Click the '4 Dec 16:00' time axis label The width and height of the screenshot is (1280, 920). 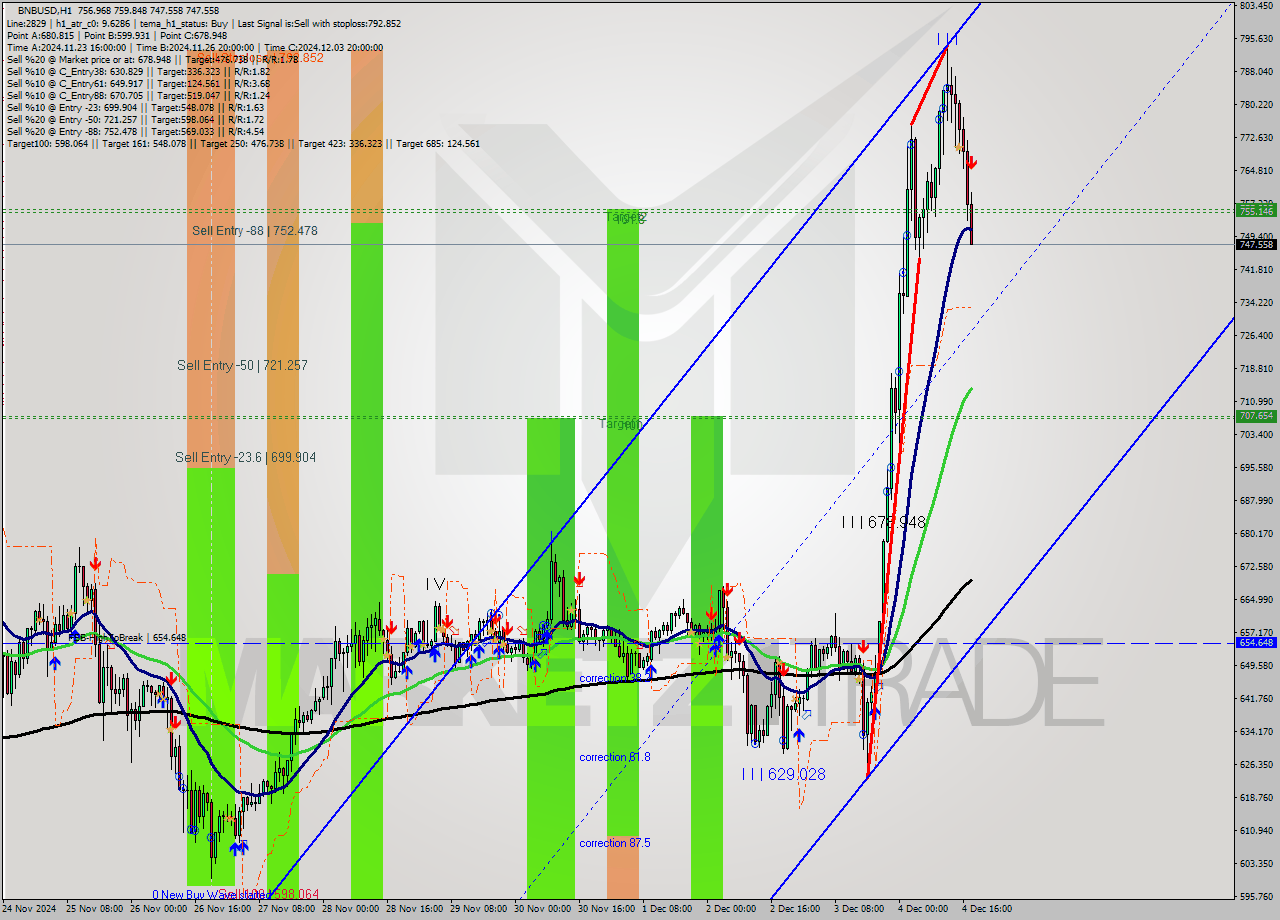989,909
